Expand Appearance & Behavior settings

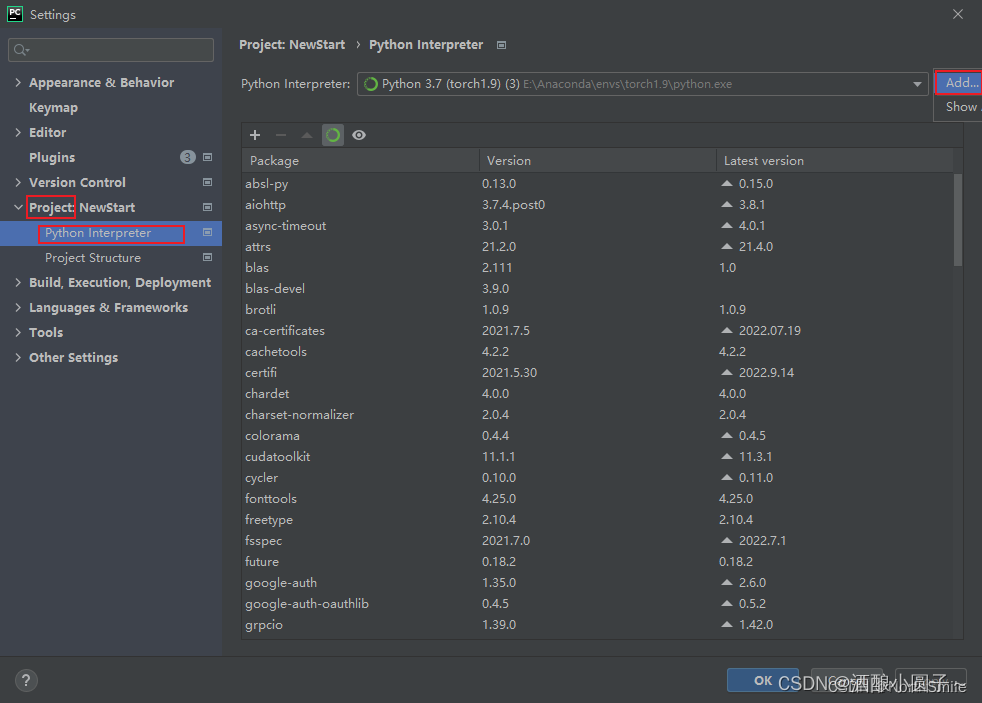(x=18, y=83)
